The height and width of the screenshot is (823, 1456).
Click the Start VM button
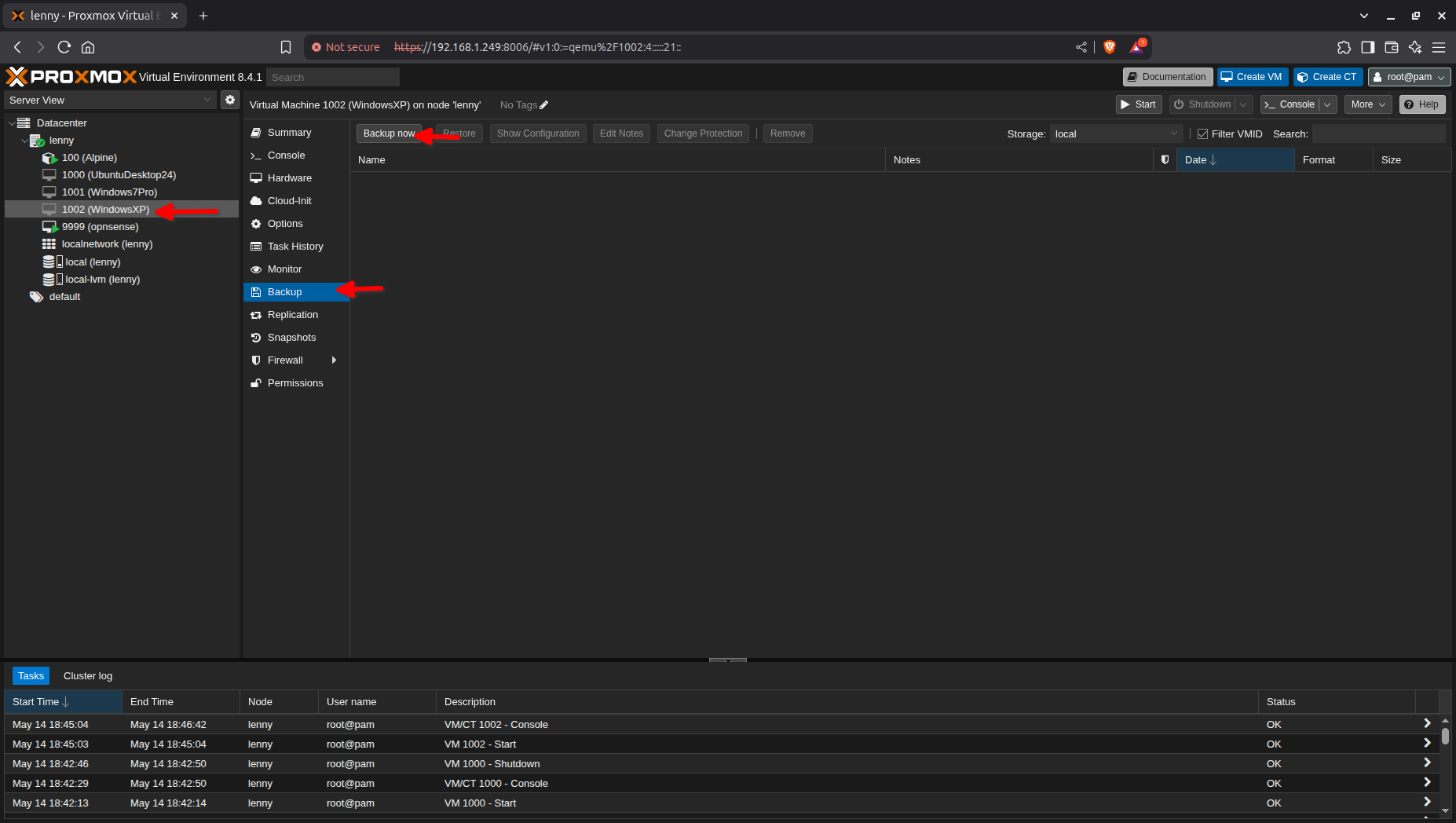pos(1138,104)
